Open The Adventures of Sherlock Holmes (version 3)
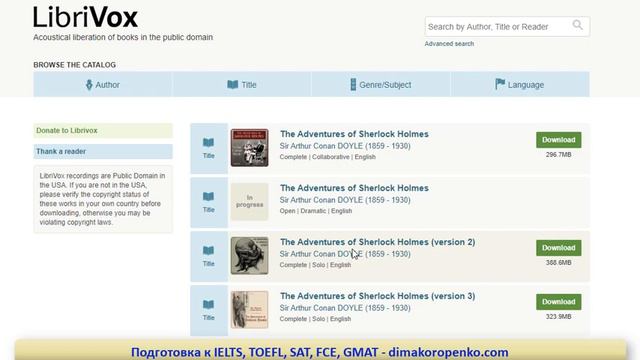The width and height of the screenshot is (640, 360). click(378, 296)
